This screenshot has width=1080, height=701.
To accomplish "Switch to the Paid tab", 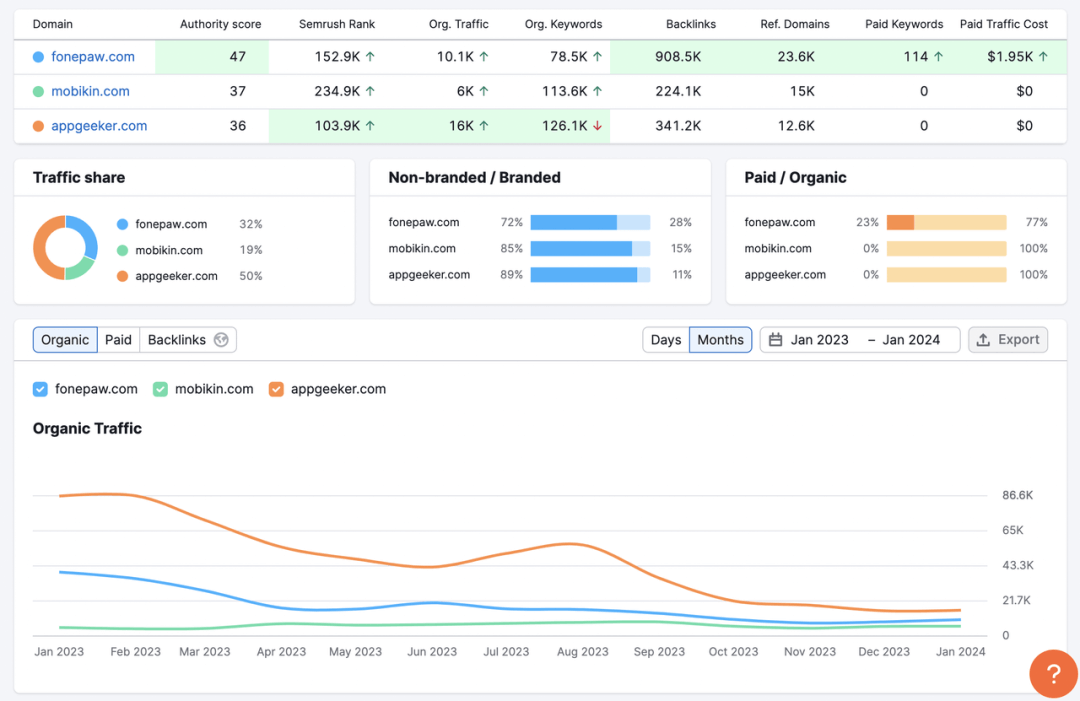I will [118, 340].
